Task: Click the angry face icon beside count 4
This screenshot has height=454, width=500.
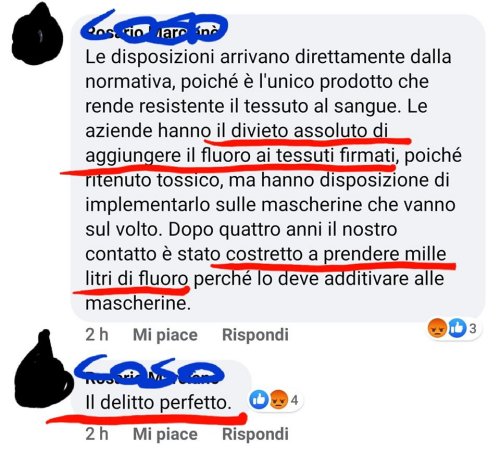Action: (279, 399)
